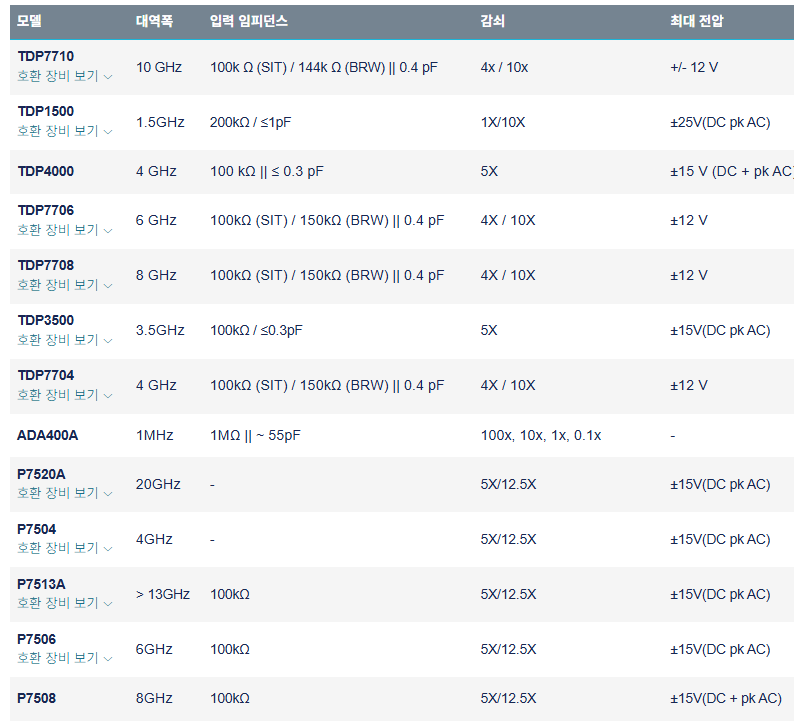Select the 5X attenuation in TDP4000 row
Viewport: 794px width, 721px height.
click(x=489, y=172)
